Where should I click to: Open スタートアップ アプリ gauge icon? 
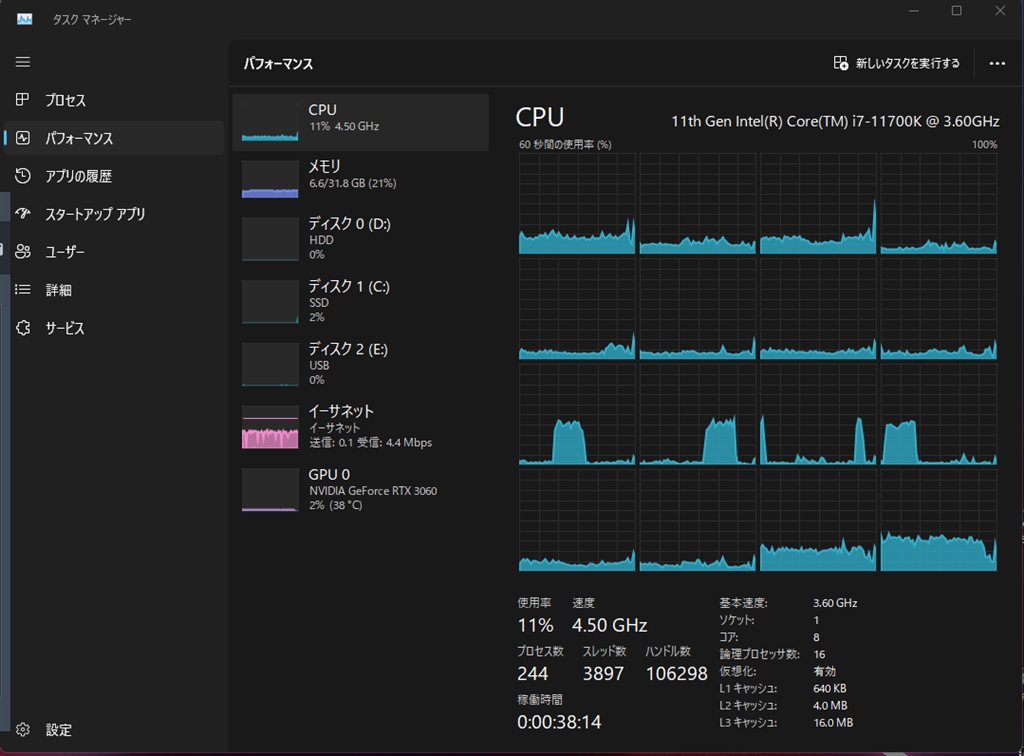click(x=23, y=213)
